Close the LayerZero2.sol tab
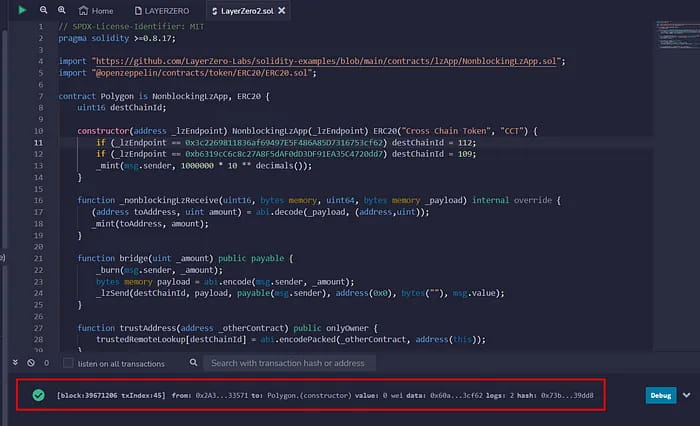The height and width of the screenshot is (426, 700). [x=282, y=10]
